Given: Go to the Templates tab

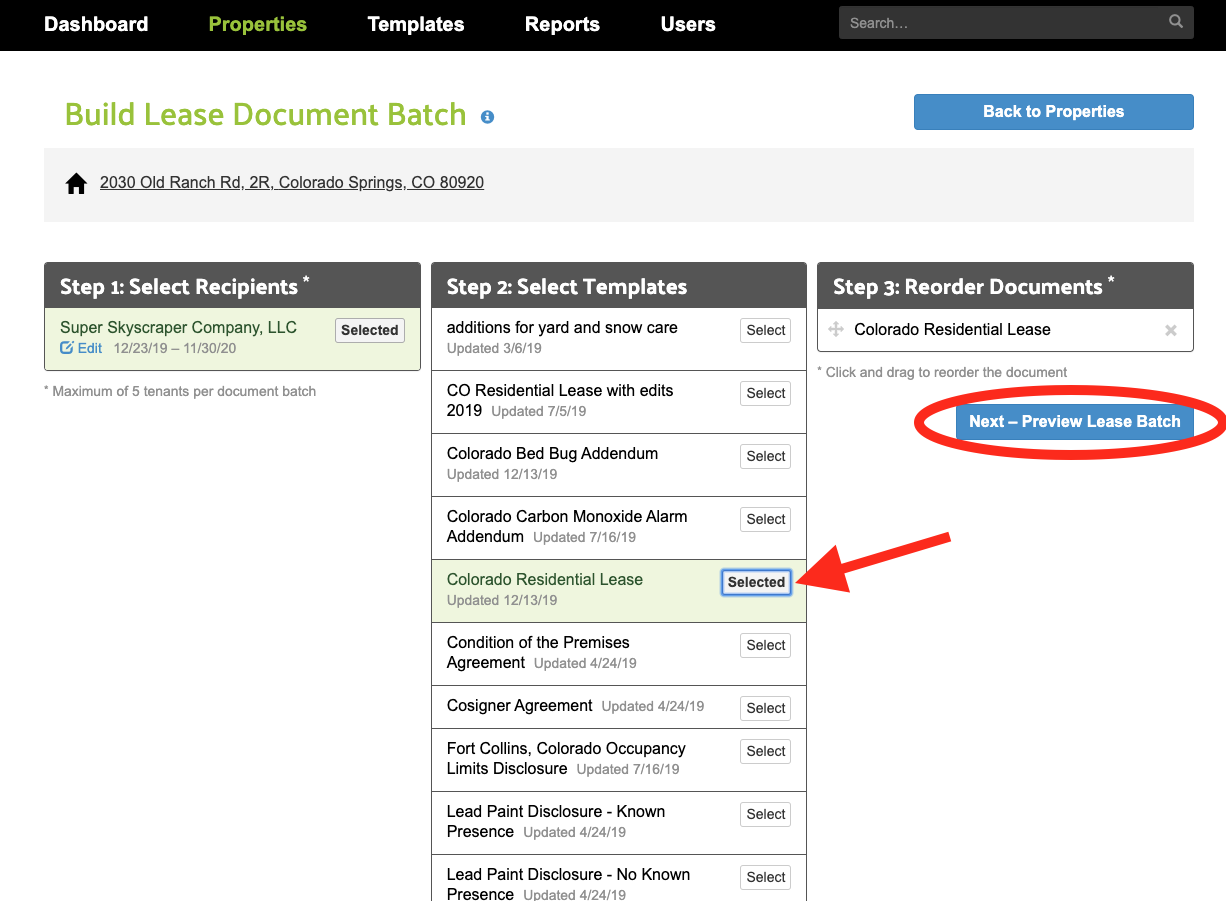Looking at the screenshot, I should pos(416,24).
